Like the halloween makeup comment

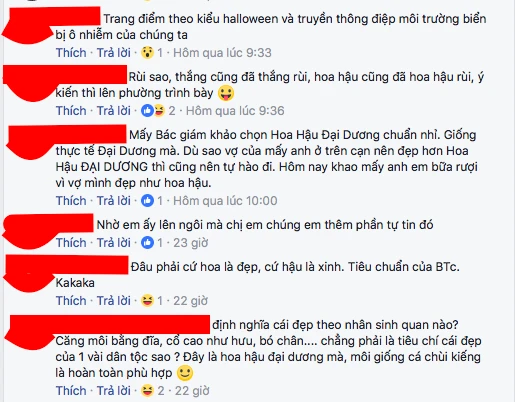point(71,53)
